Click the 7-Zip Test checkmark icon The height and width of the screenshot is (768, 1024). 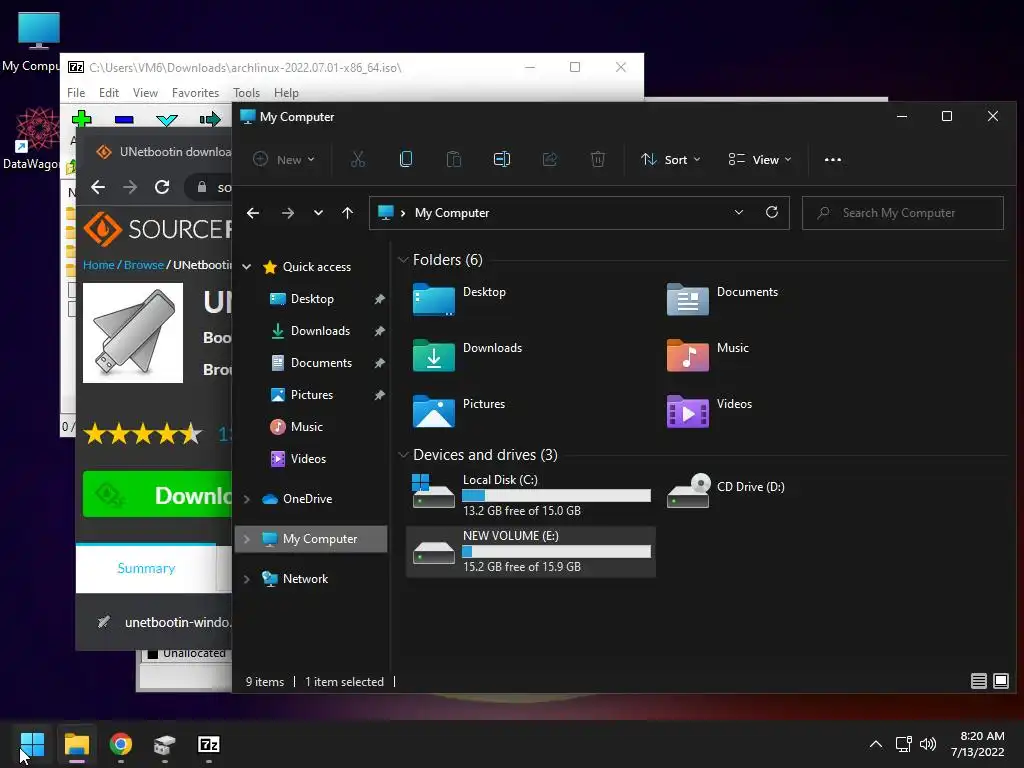(x=167, y=120)
